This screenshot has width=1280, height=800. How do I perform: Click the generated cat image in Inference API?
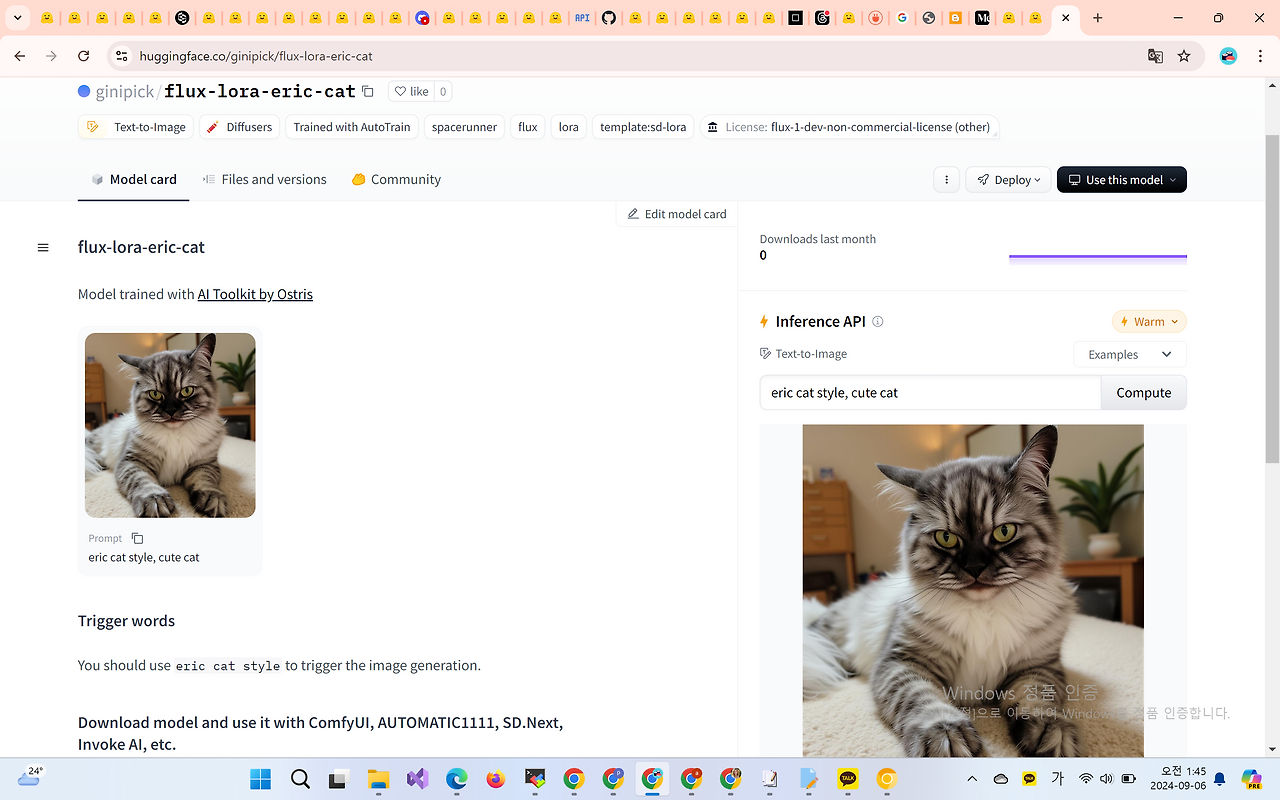coord(973,590)
